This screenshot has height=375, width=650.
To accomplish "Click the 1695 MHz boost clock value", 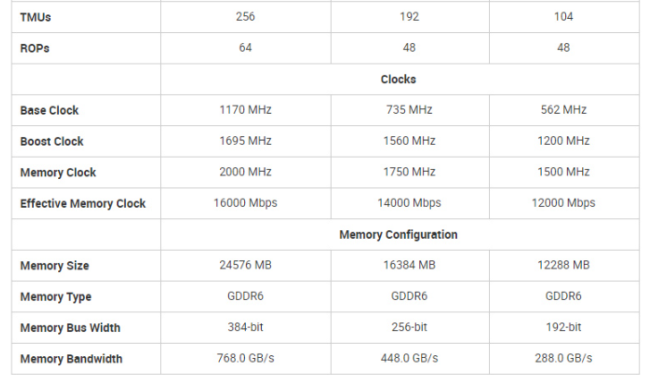I will tap(245, 141).
